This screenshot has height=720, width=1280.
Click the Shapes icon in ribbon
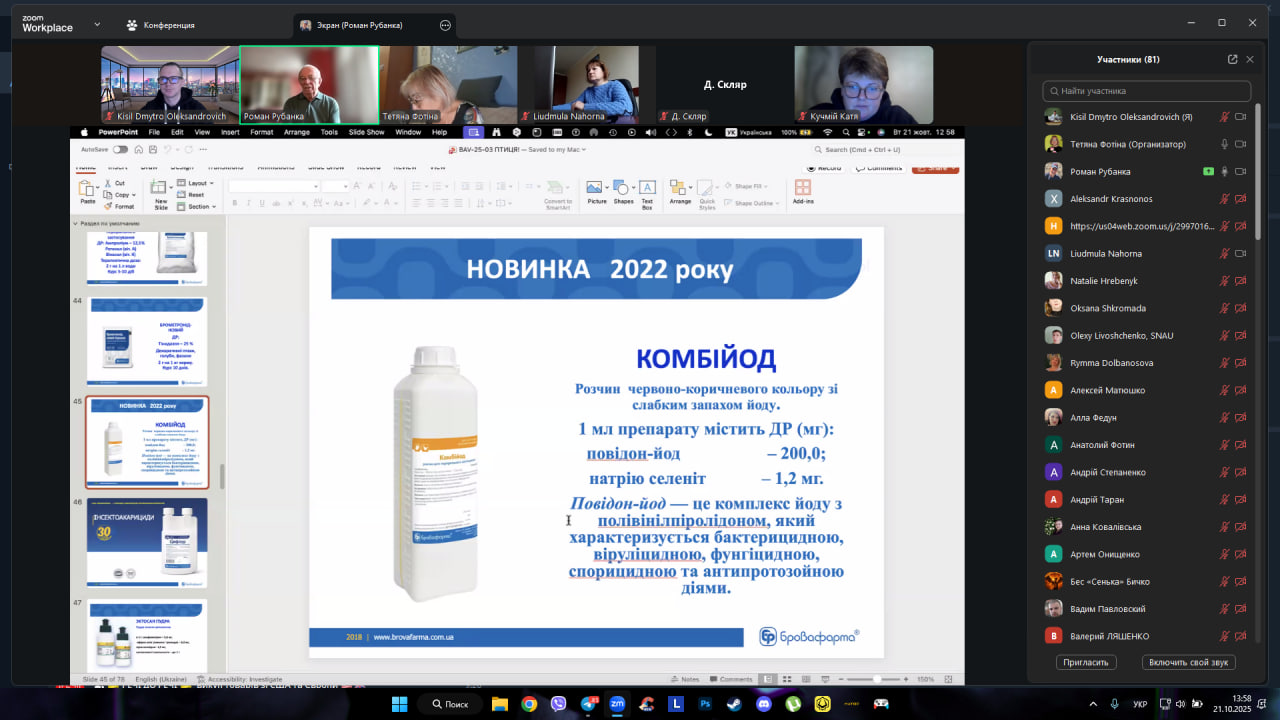click(x=623, y=190)
